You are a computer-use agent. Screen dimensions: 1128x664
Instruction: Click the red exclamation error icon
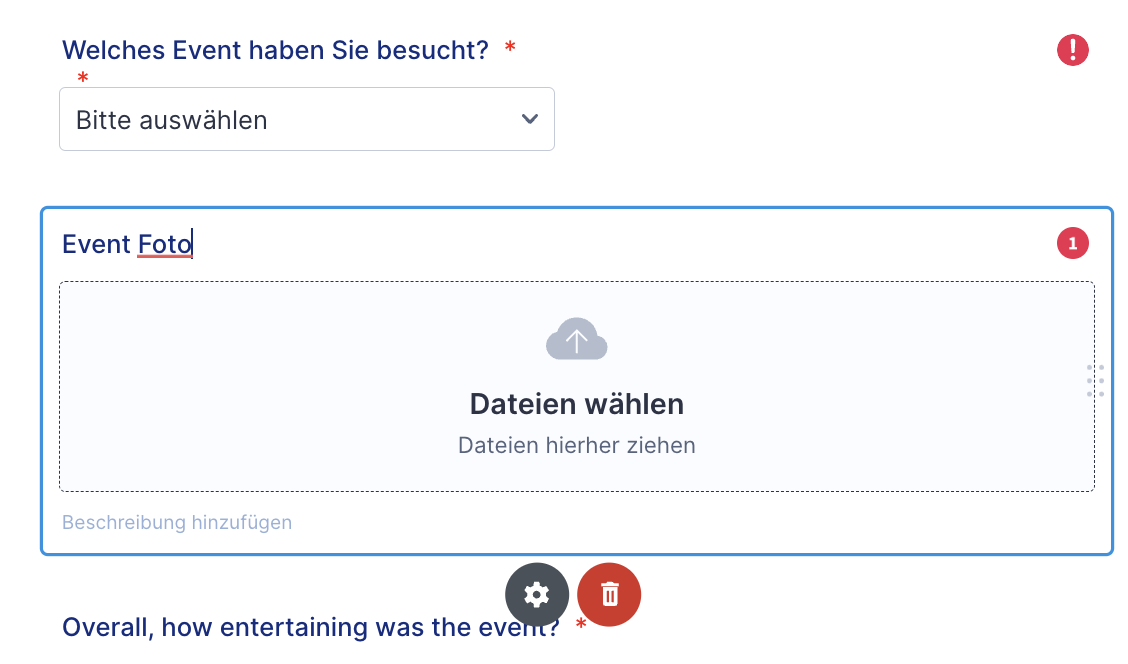point(1073,50)
